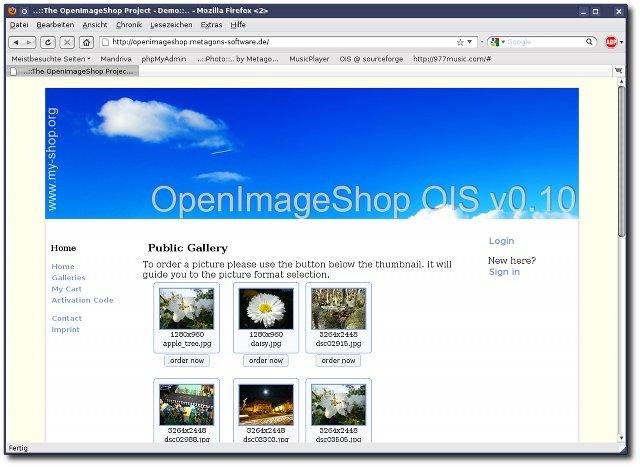This screenshot has height=467, width=640.
Task: Bookmark the page with the star icon
Action: pos(460,42)
